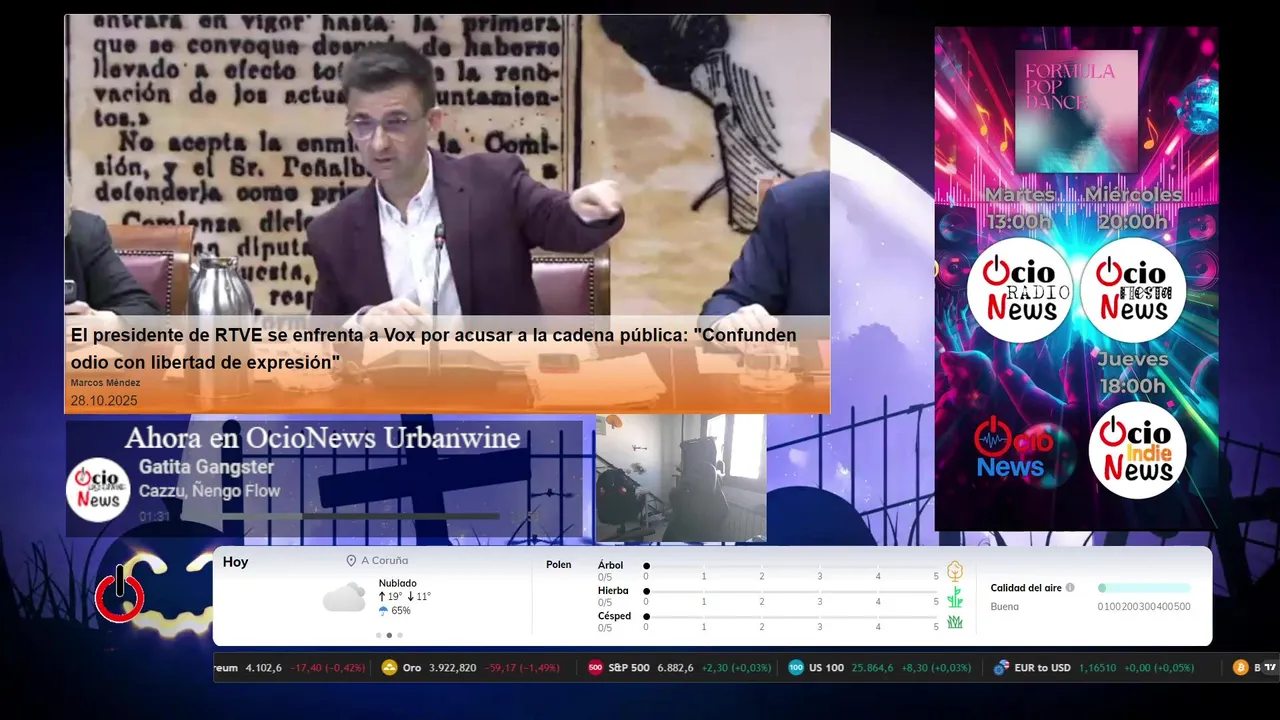This screenshot has width=1280, height=720.
Task: Click the EUR to USD ticker name
Action: coord(1042,668)
